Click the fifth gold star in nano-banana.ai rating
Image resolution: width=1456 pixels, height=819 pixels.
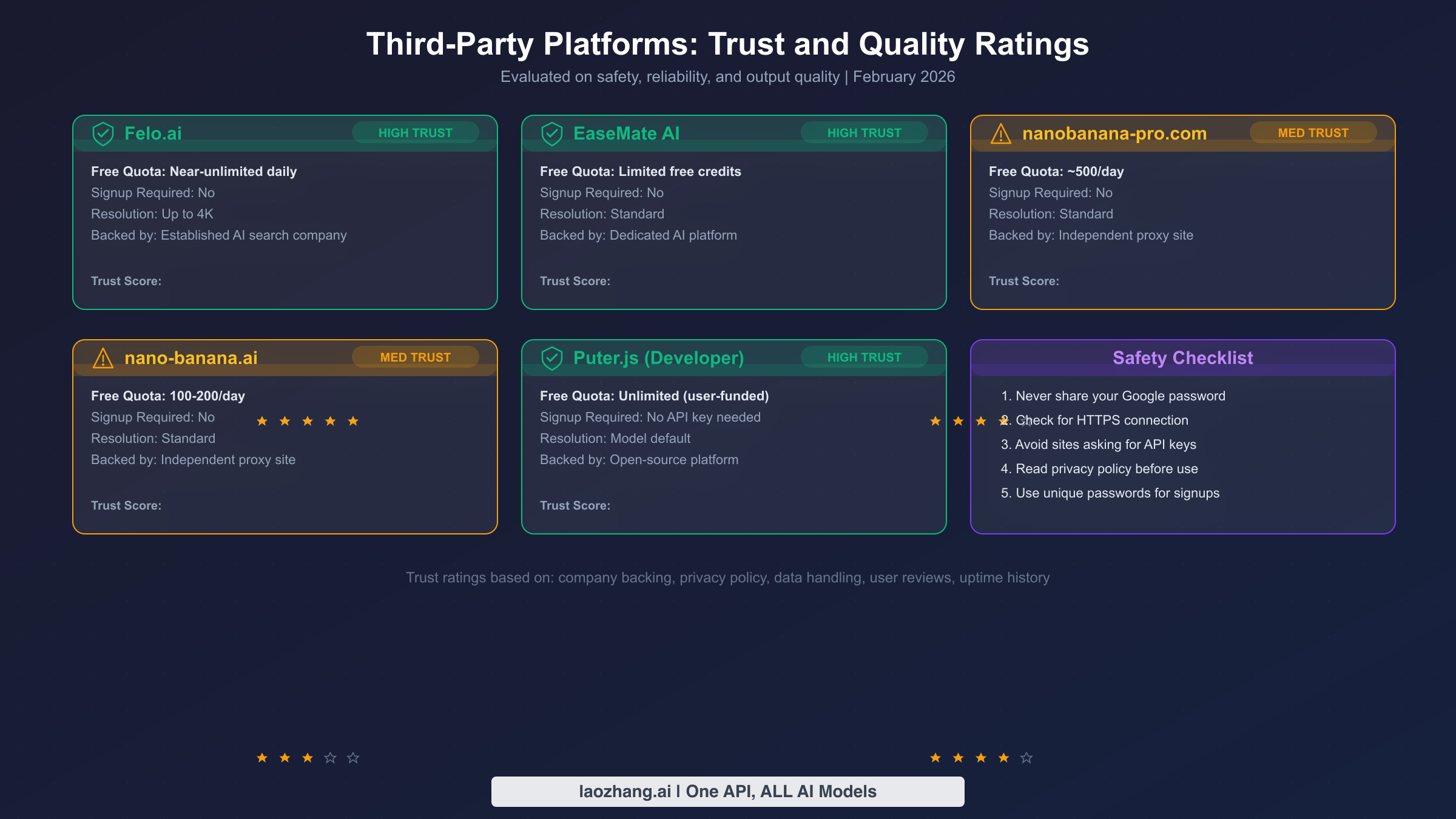tap(352, 420)
